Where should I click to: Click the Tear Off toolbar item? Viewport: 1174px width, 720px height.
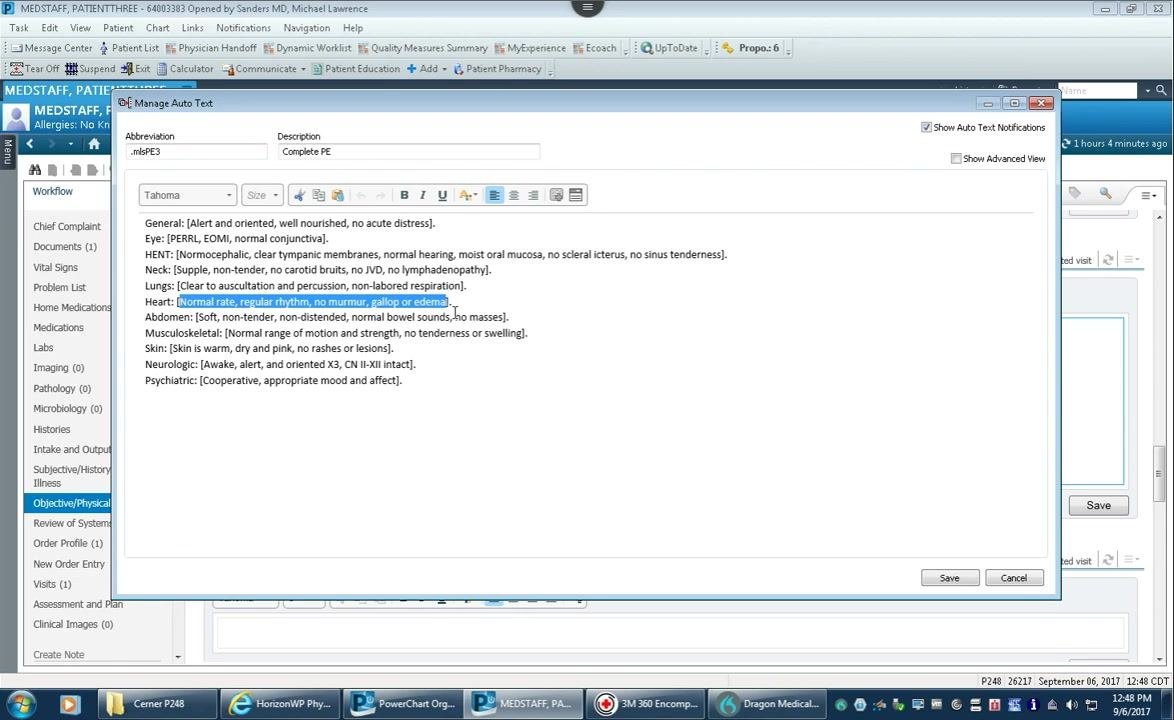pos(34,69)
